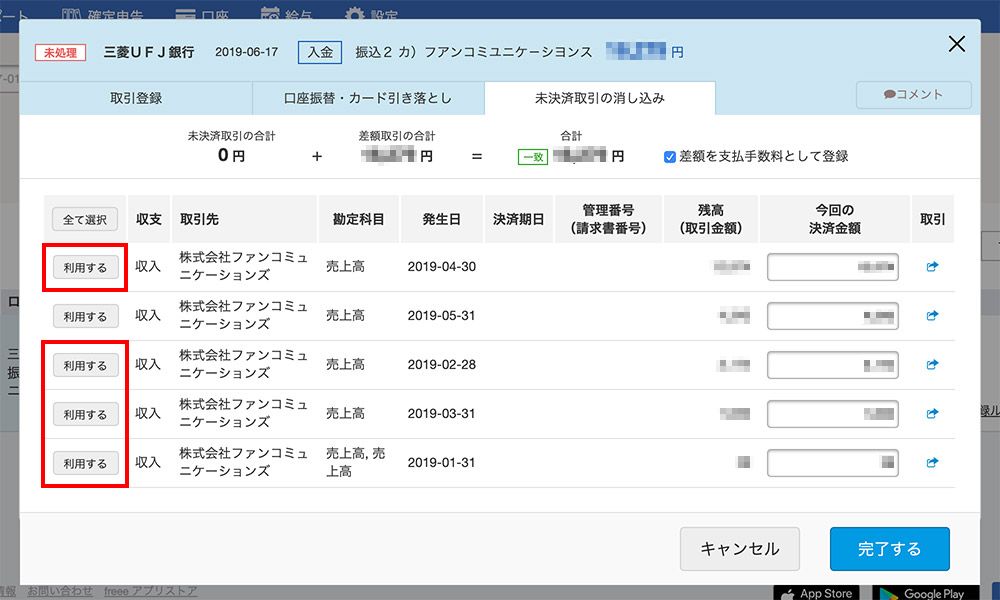
Task: Click 利用する for the 2019-05-31 row
Action: click(x=85, y=316)
